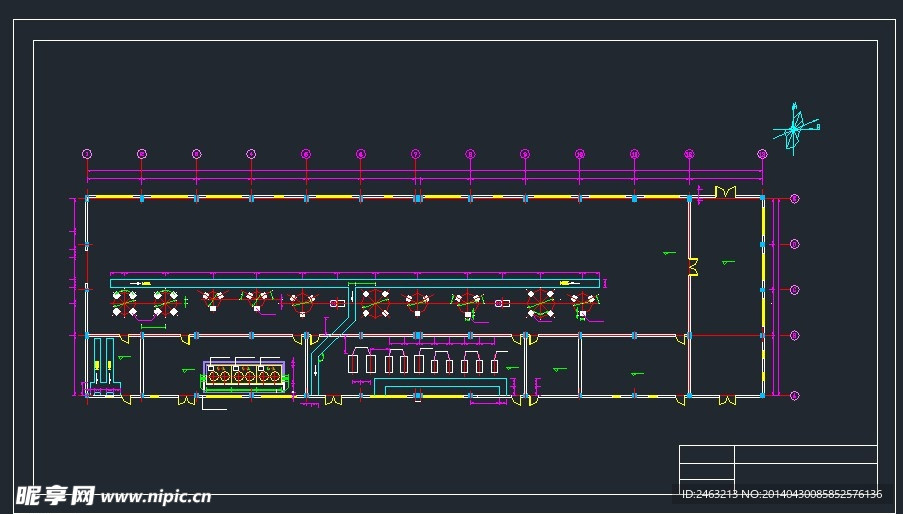Image resolution: width=903 pixels, height=514 pixels.
Task: Select the leftmost column grid bubble at top
Action: coord(87,154)
